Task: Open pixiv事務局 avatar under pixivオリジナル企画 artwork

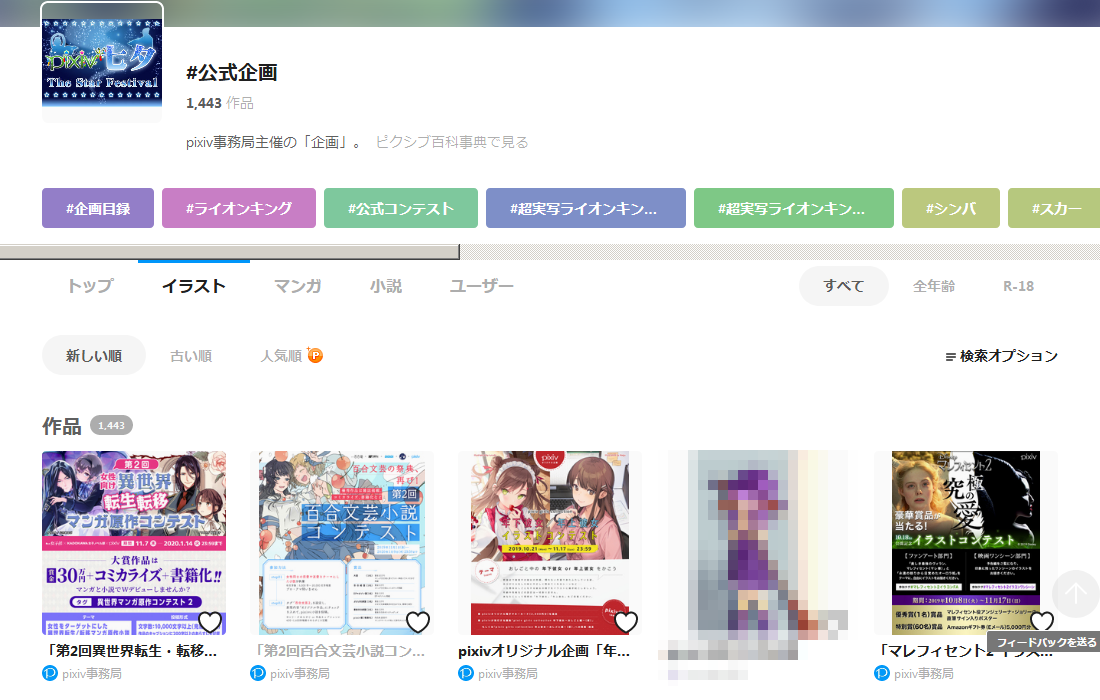Action: [x=466, y=673]
